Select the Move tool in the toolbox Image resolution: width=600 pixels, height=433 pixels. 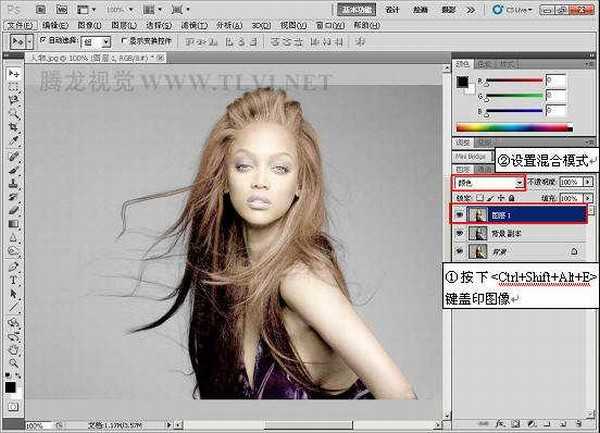click(14, 74)
